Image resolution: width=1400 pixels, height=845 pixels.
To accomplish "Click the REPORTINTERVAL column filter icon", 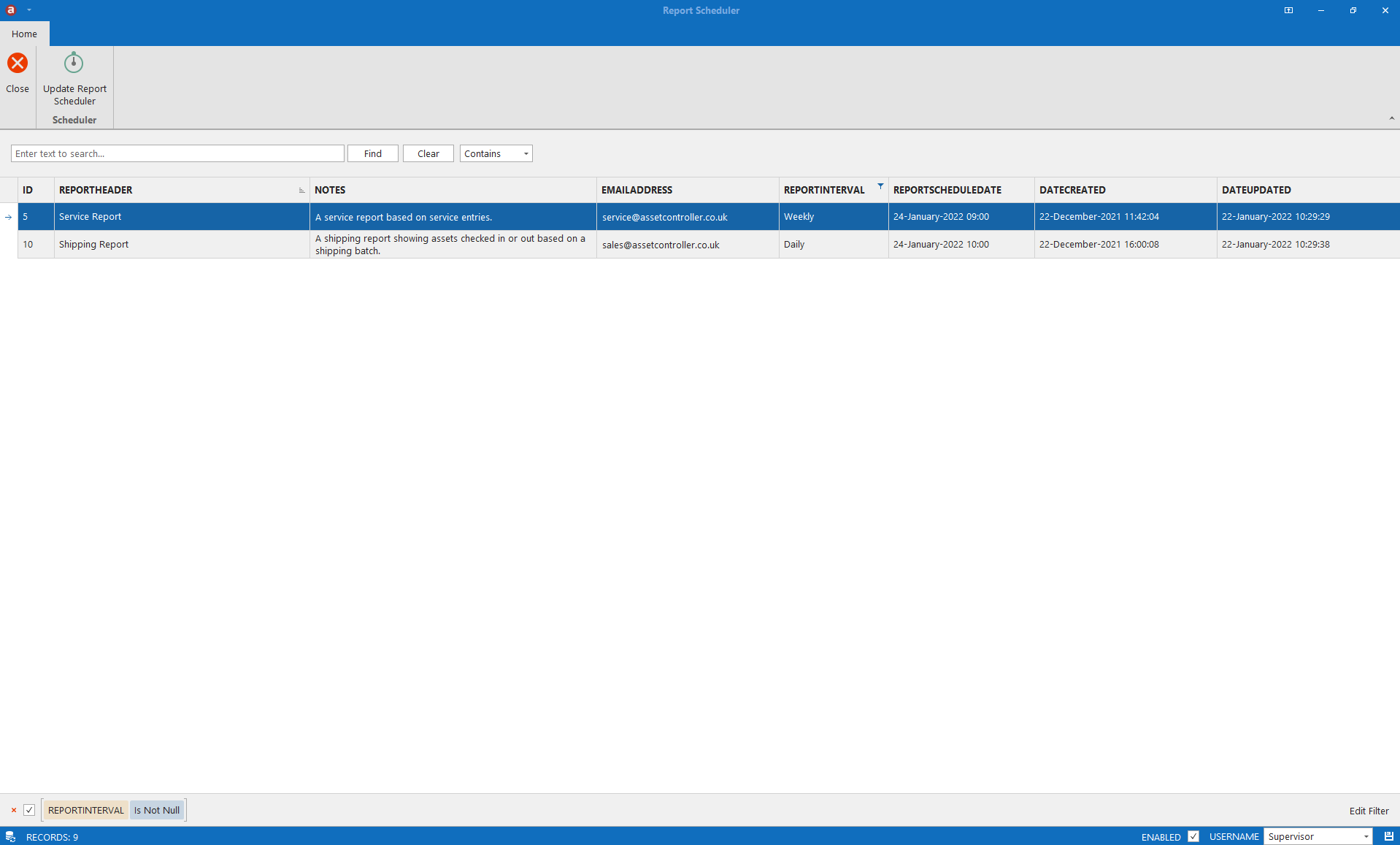I will (x=880, y=186).
